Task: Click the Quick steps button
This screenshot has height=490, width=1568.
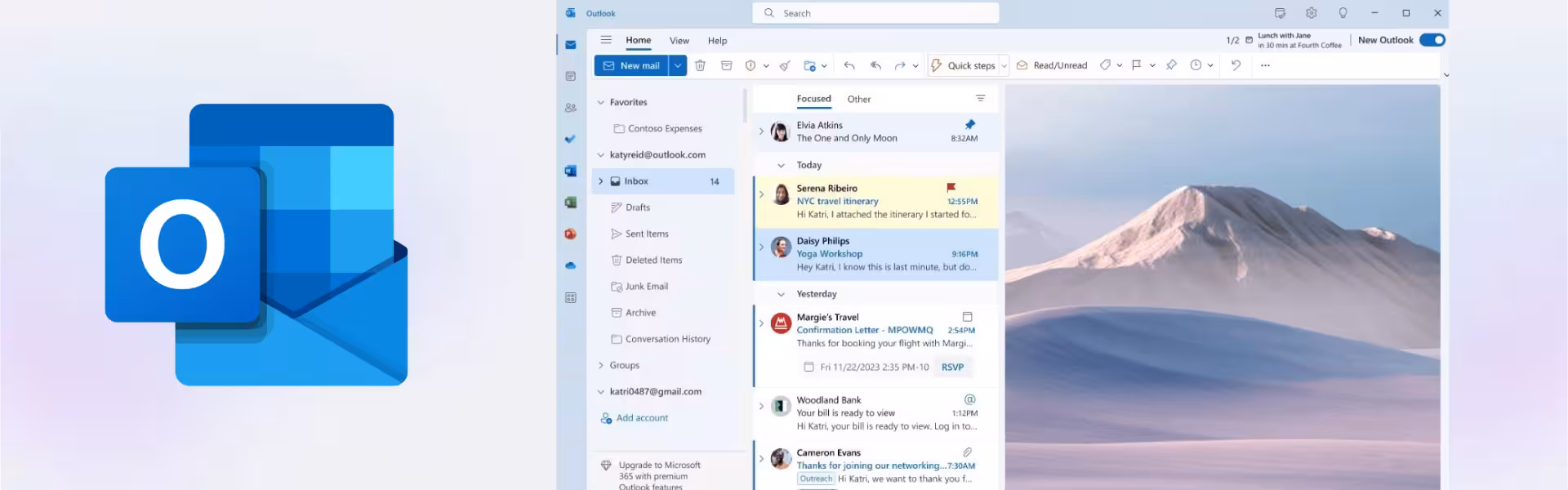Action: pyautogui.click(x=964, y=65)
